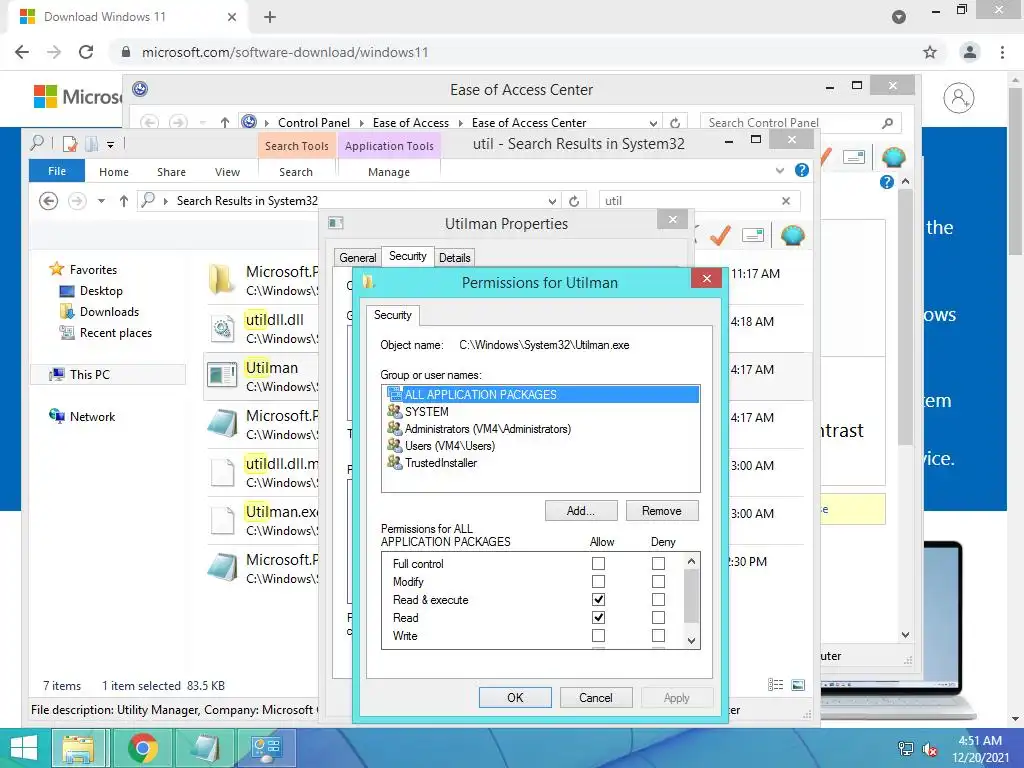
Task: Refresh the Explorer search results
Action: 574,201
